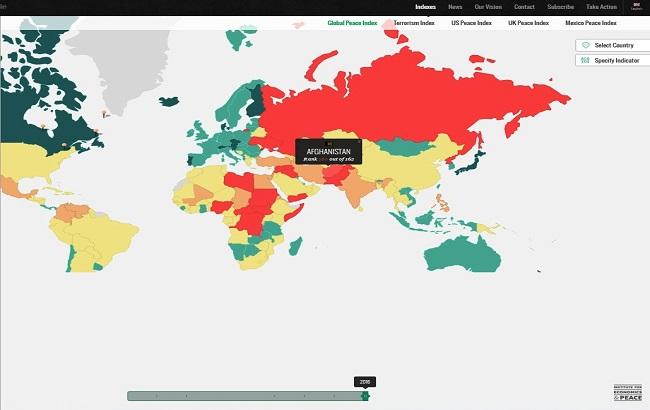Click the Institute for Economics & Peace logo

[626, 391]
